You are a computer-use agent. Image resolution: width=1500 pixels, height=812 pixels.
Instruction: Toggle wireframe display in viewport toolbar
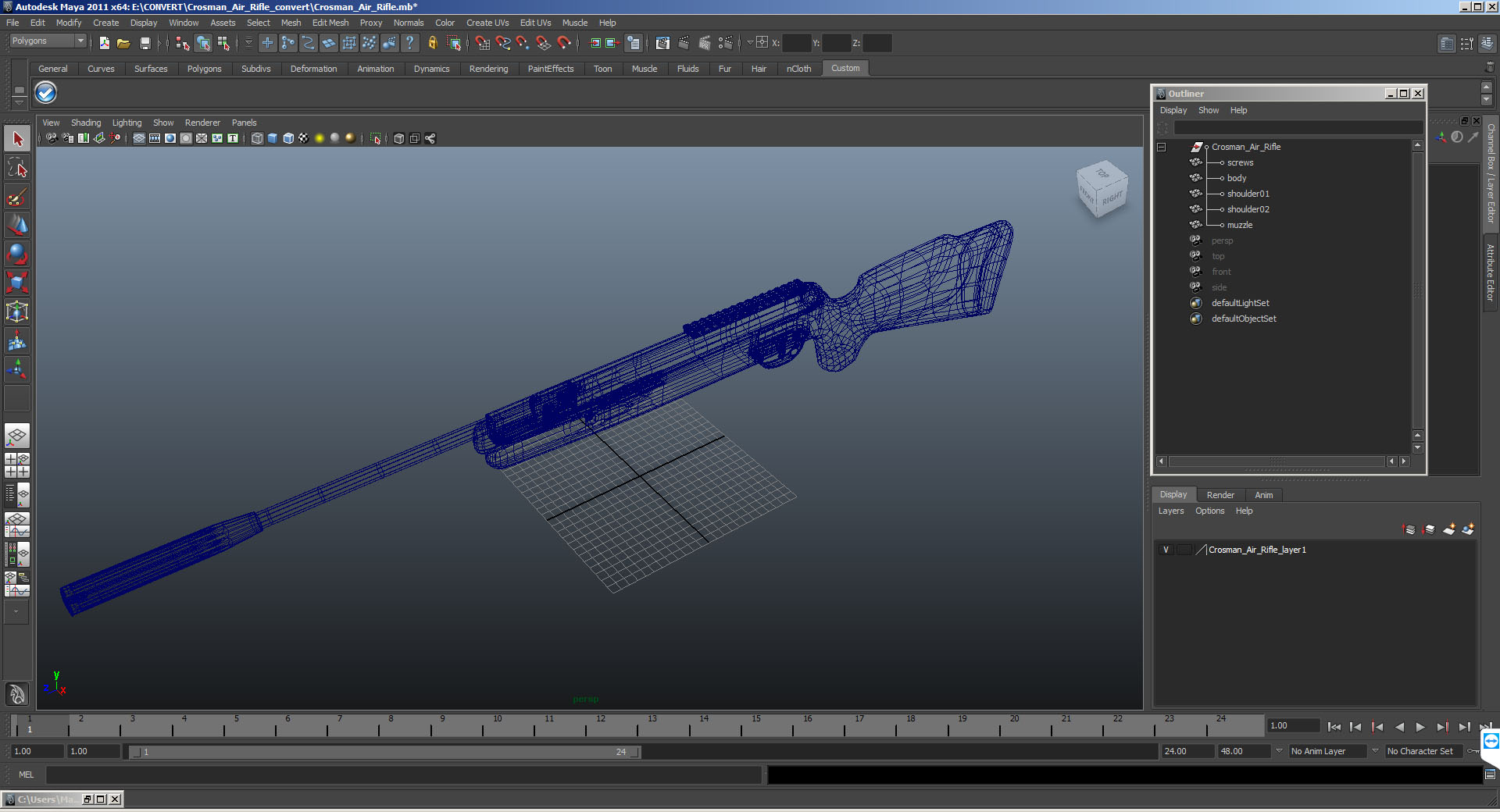pyautogui.click(x=257, y=138)
